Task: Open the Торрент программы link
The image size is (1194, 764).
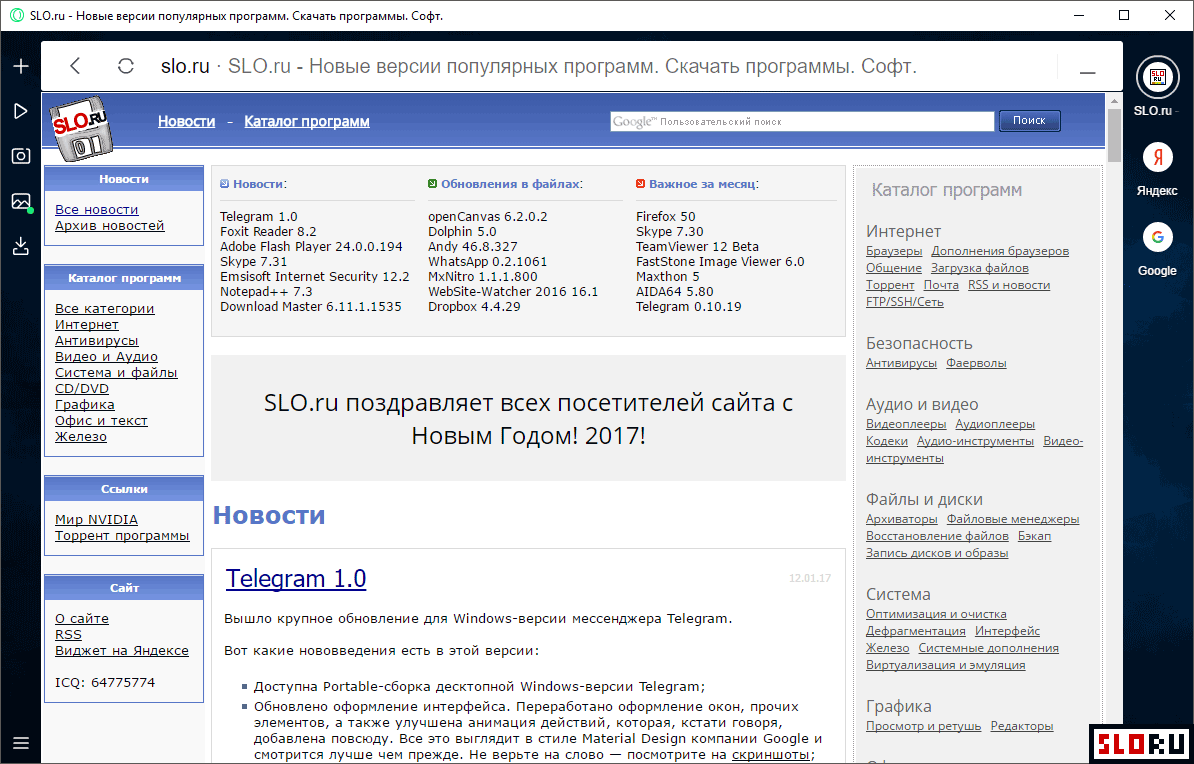Action: click(x=122, y=535)
